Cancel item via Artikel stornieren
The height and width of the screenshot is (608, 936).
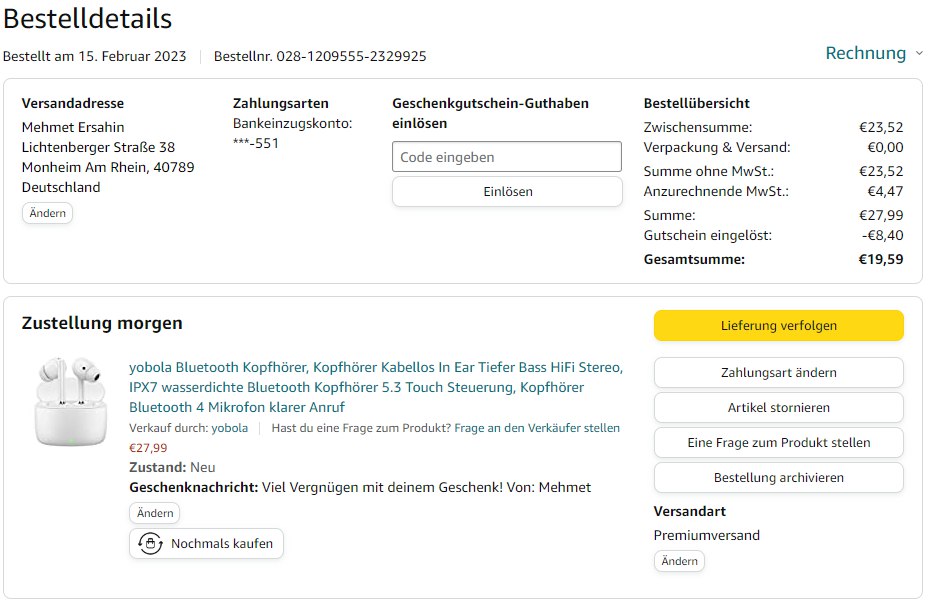[778, 408]
